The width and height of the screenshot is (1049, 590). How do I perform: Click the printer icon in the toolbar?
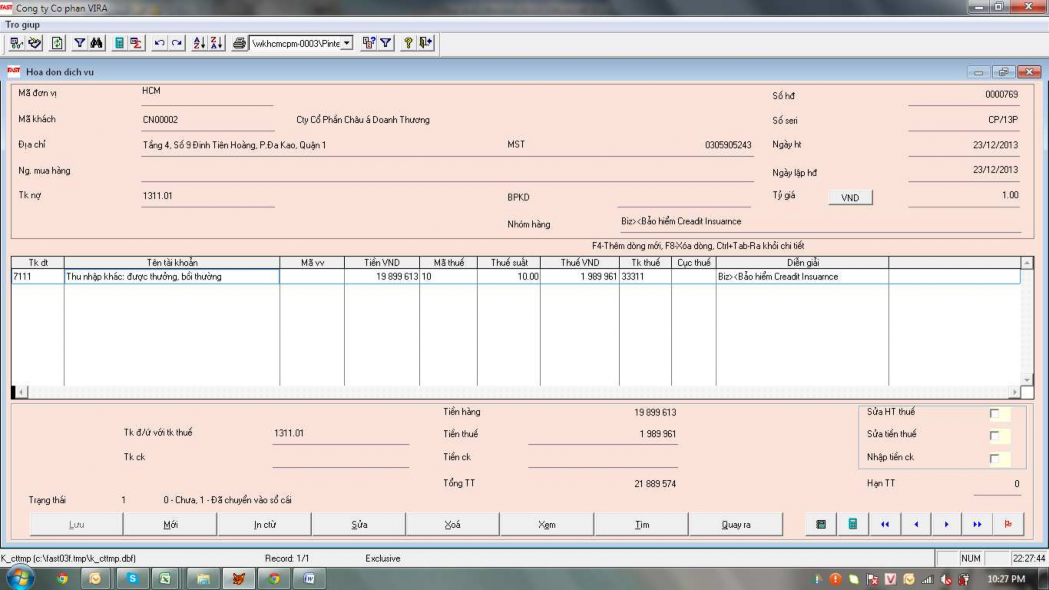[239, 43]
